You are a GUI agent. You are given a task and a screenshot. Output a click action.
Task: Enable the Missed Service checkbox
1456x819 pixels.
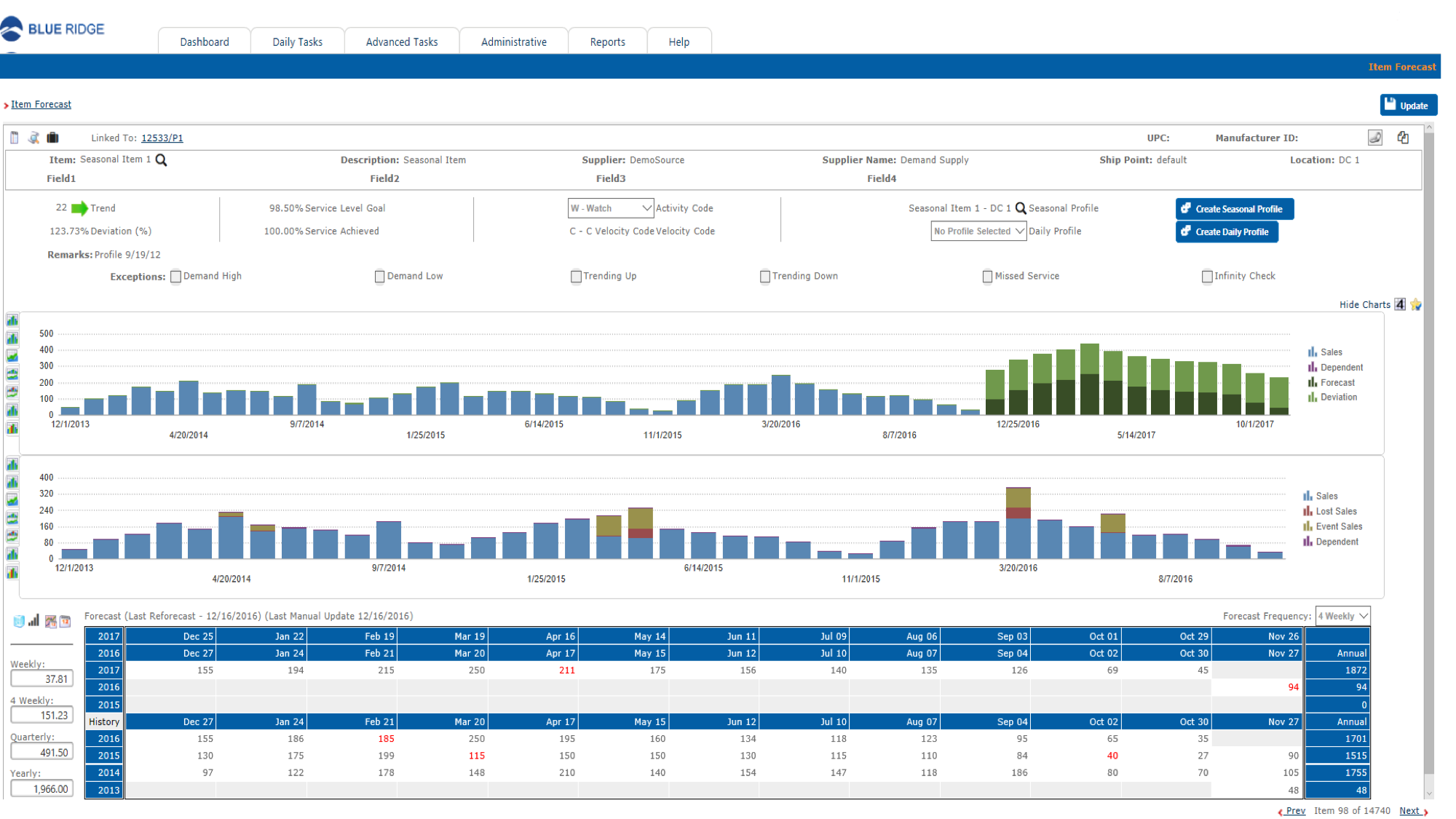pyautogui.click(x=987, y=277)
